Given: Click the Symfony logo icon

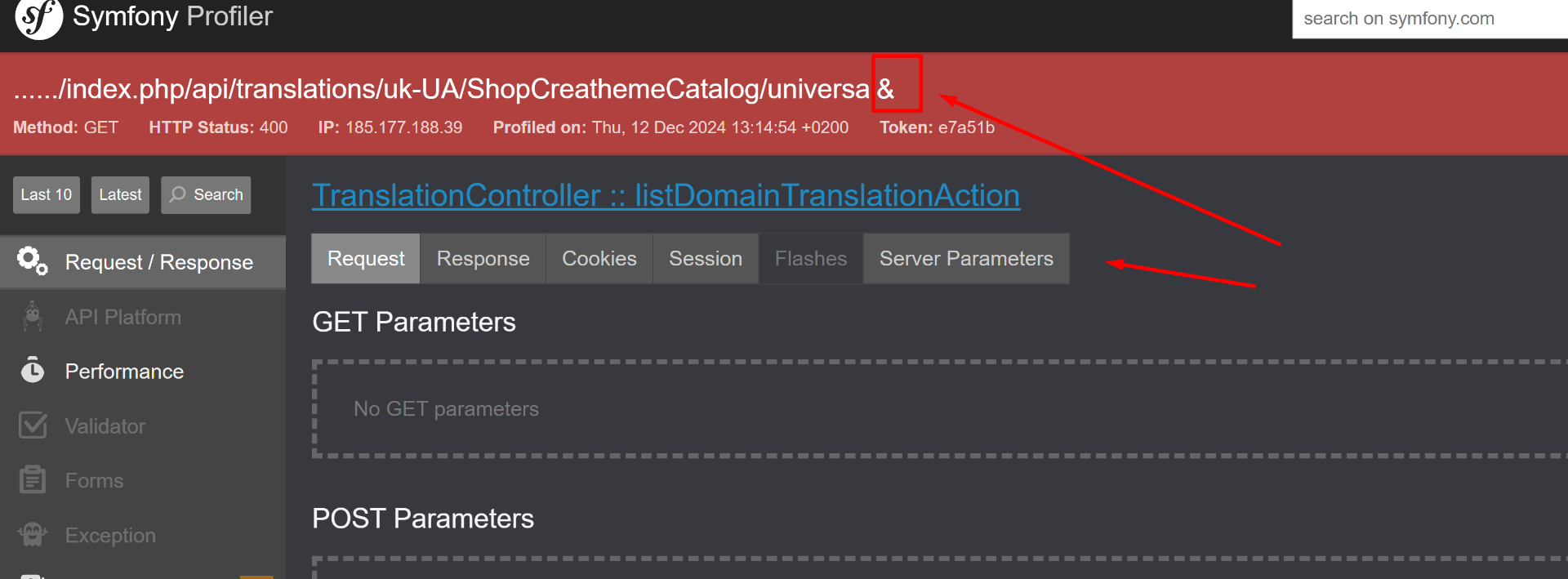Looking at the screenshot, I should pos(38,18).
